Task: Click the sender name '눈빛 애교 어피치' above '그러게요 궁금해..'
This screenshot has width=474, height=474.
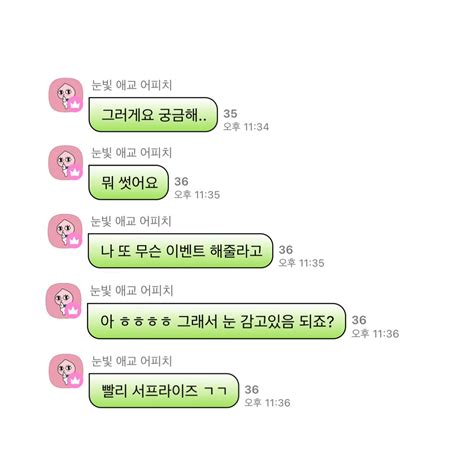Action: click(132, 85)
